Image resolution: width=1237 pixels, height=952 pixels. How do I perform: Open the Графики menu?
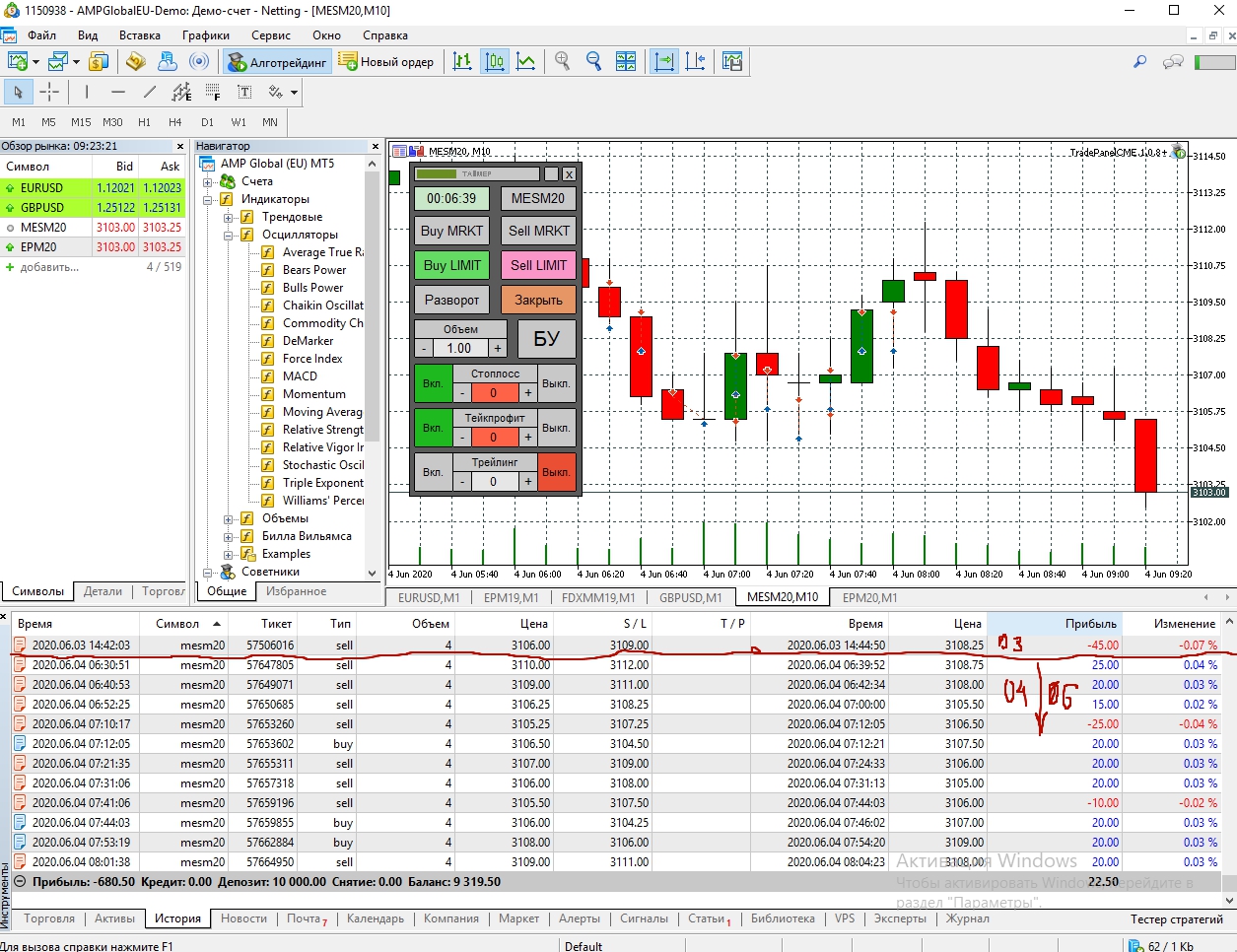[x=205, y=35]
